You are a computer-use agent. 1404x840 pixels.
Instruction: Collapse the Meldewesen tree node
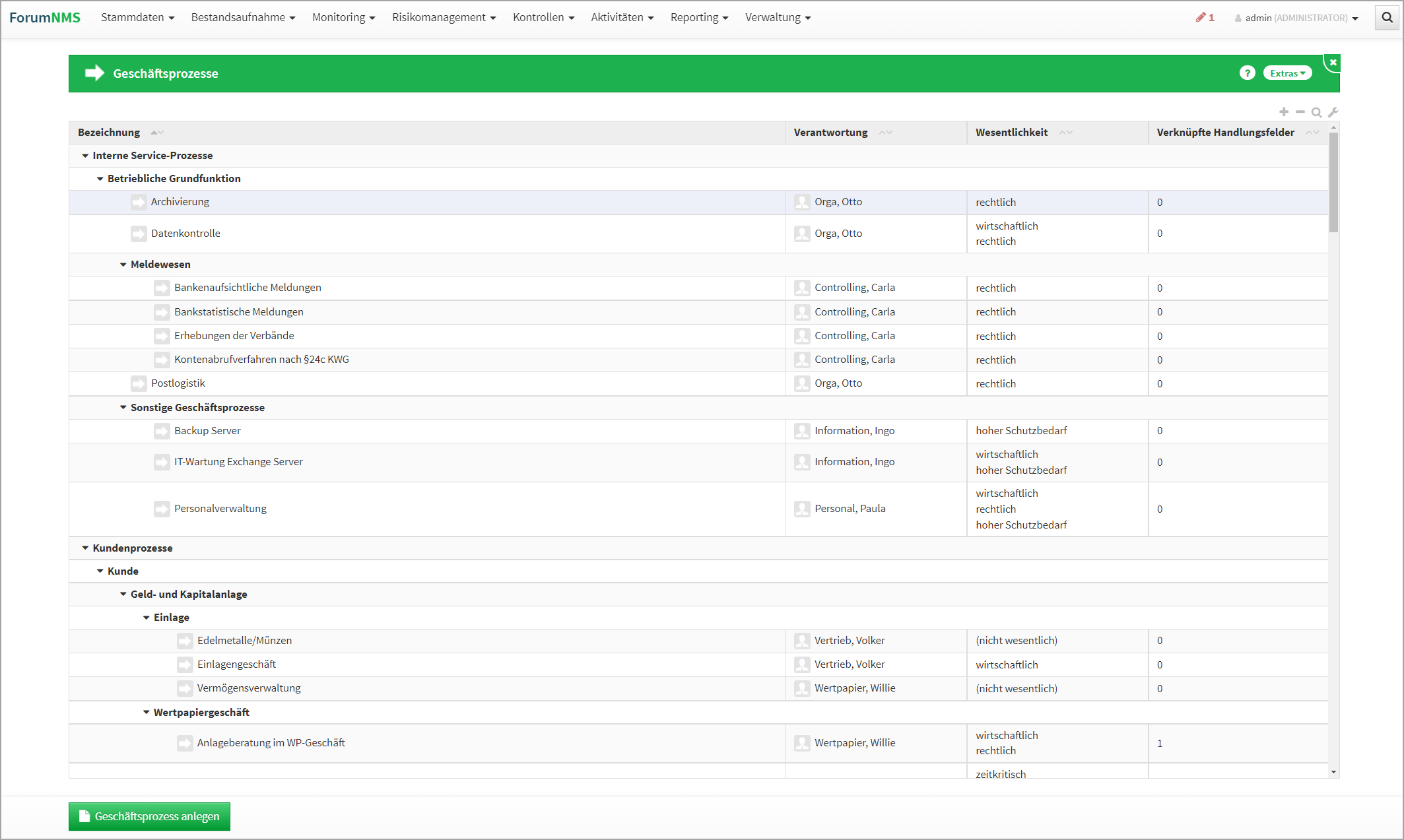point(123,265)
